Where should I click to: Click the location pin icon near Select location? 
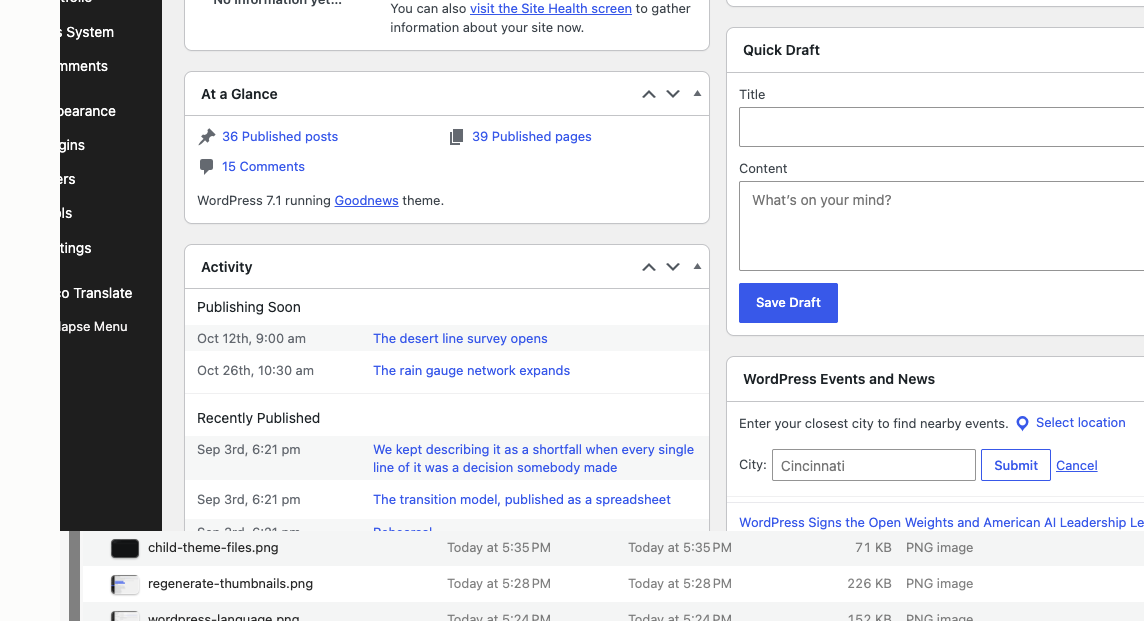click(1023, 423)
